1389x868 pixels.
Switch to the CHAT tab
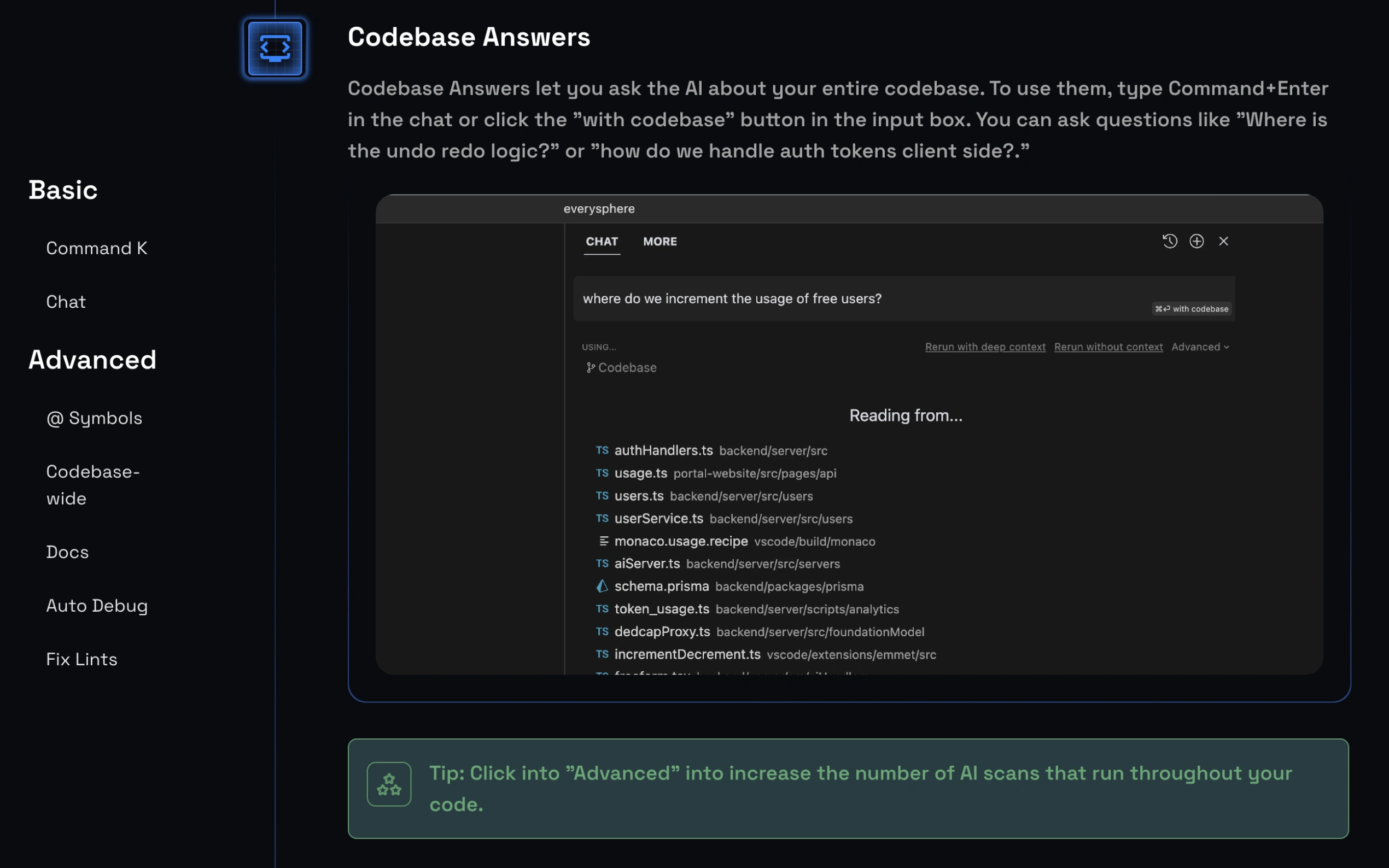601,242
